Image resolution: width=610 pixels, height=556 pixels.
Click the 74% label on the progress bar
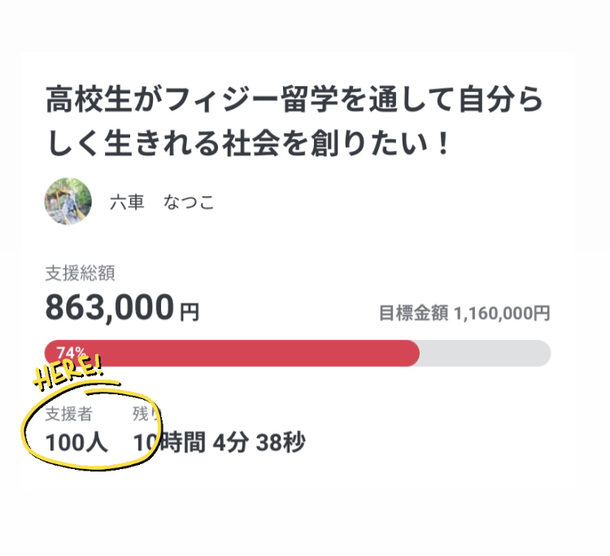point(70,352)
